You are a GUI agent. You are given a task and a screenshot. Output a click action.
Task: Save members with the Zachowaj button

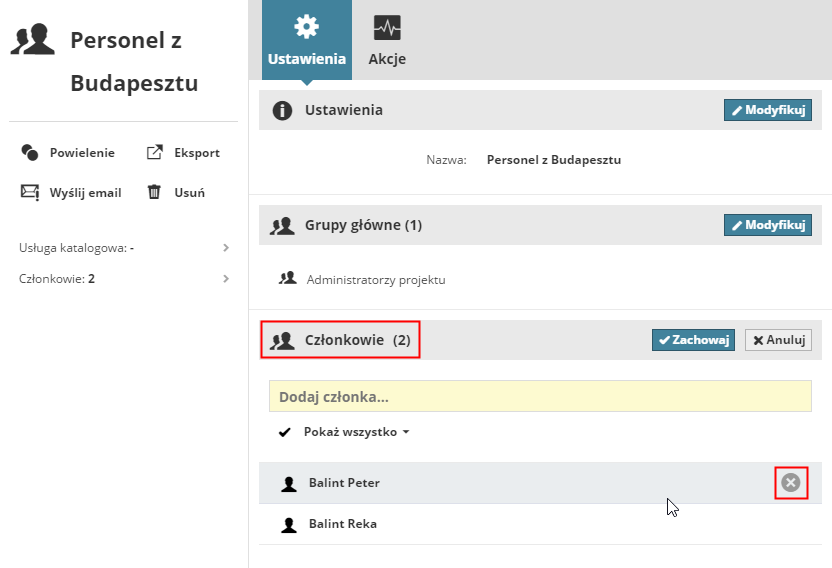click(x=693, y=340)
